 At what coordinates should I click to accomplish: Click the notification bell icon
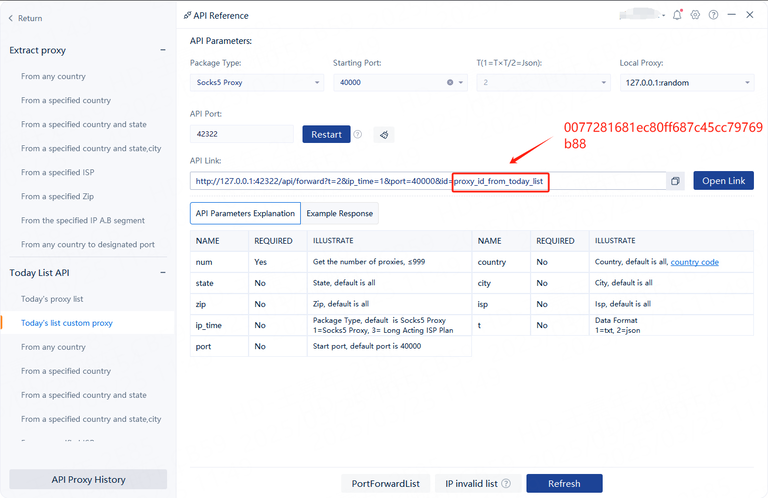[x=678, y=15]
